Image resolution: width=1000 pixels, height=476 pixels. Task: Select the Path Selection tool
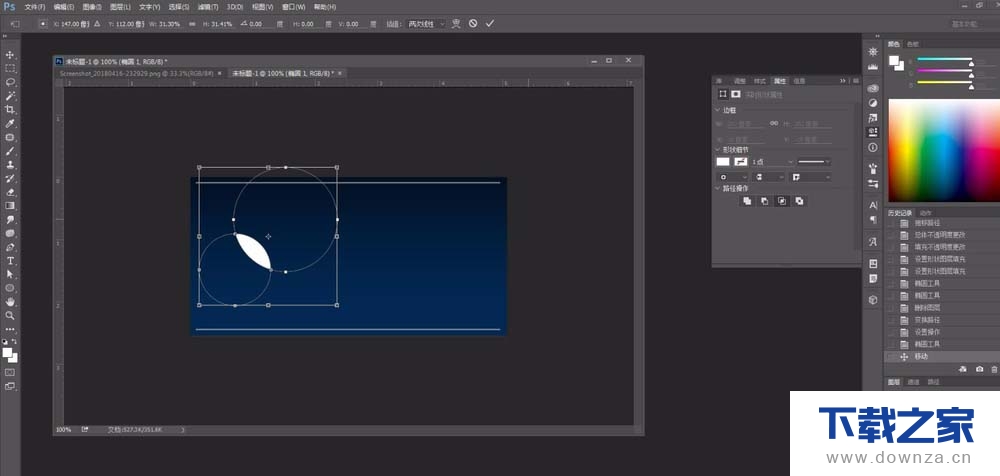(x=10, y=274)
